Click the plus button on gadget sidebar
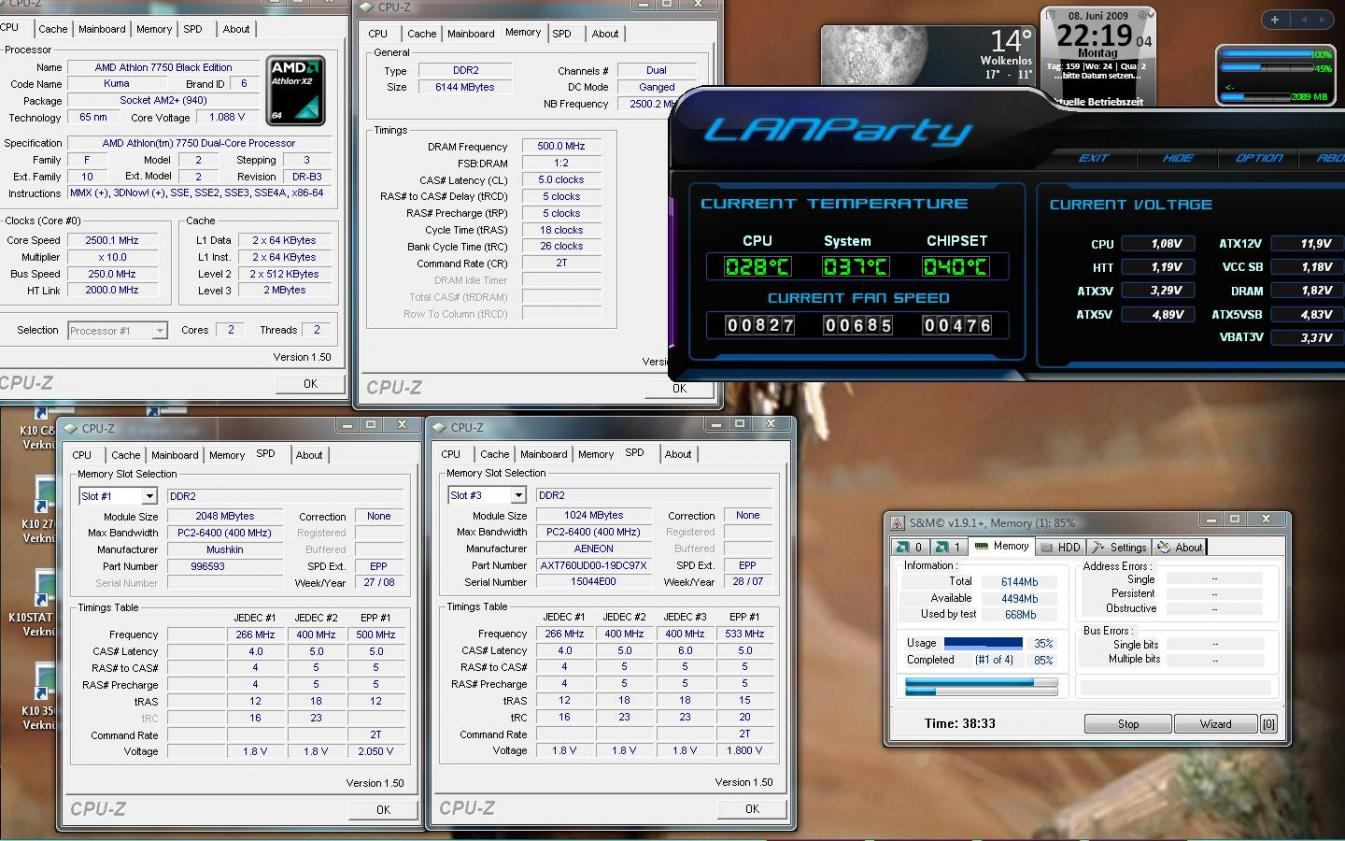This screenshot has width=1345, height=841. (x=1275, y=20)
